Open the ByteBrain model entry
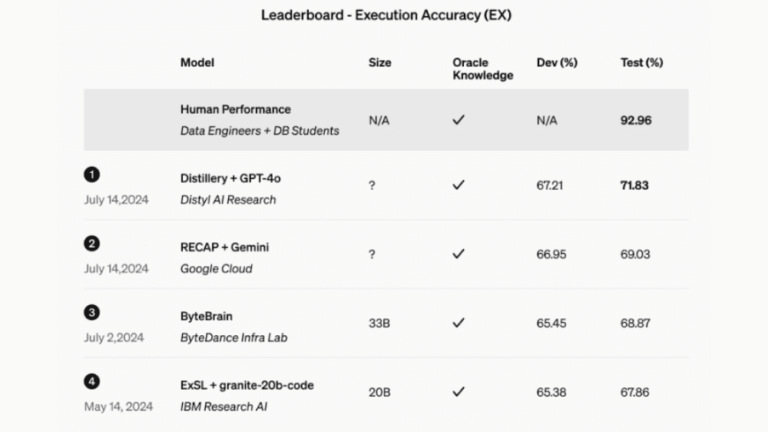768x432 pixels. point(208,316)
